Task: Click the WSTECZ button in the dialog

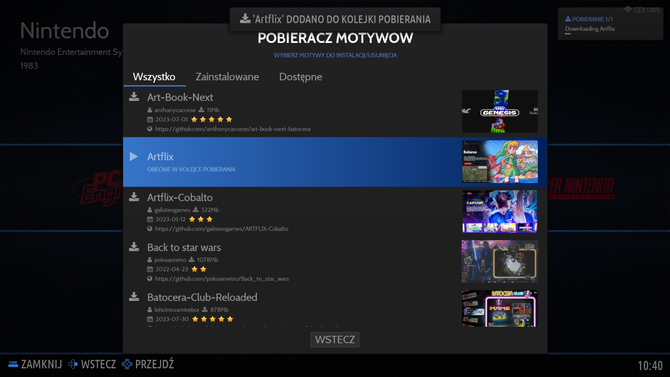Action: pyautogui.click(x=335, y=340)
